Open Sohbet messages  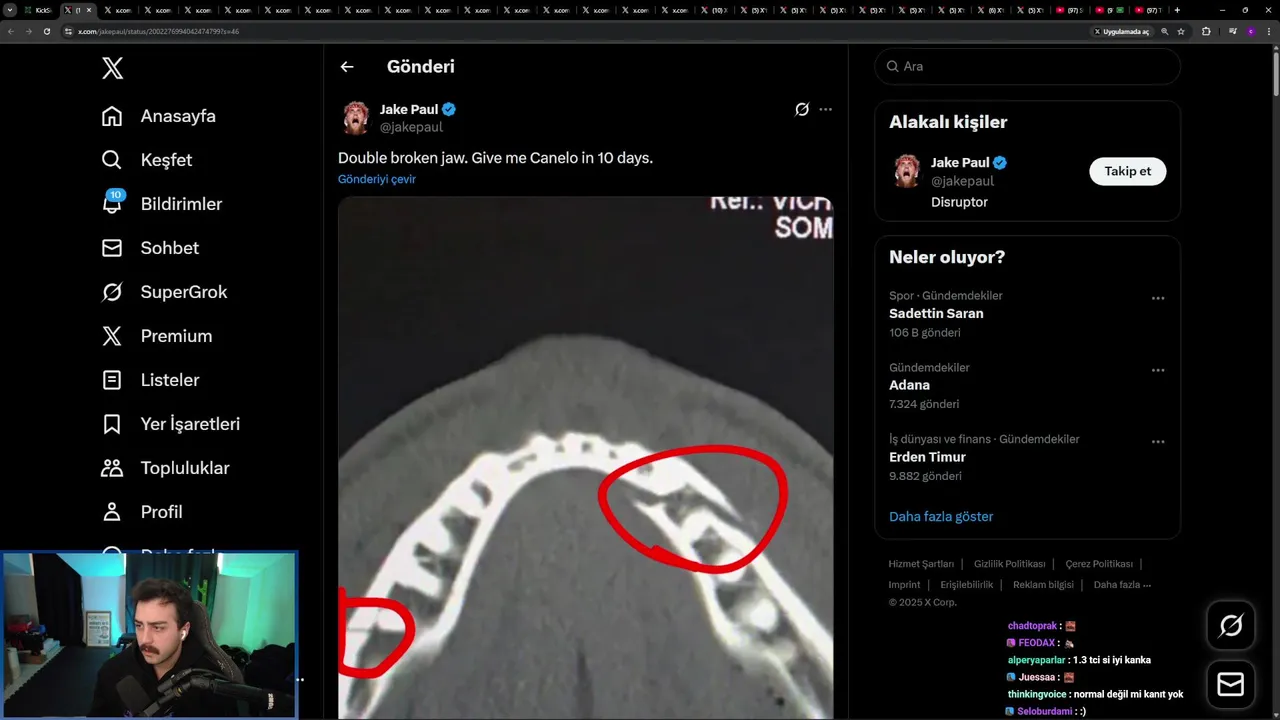click(170, 248)
